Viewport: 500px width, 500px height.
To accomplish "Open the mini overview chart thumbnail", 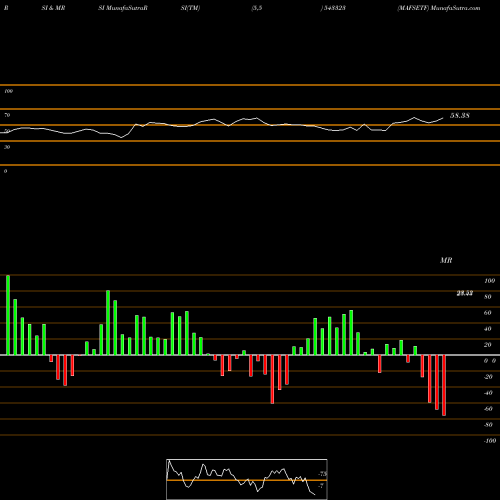I will 247,479.
